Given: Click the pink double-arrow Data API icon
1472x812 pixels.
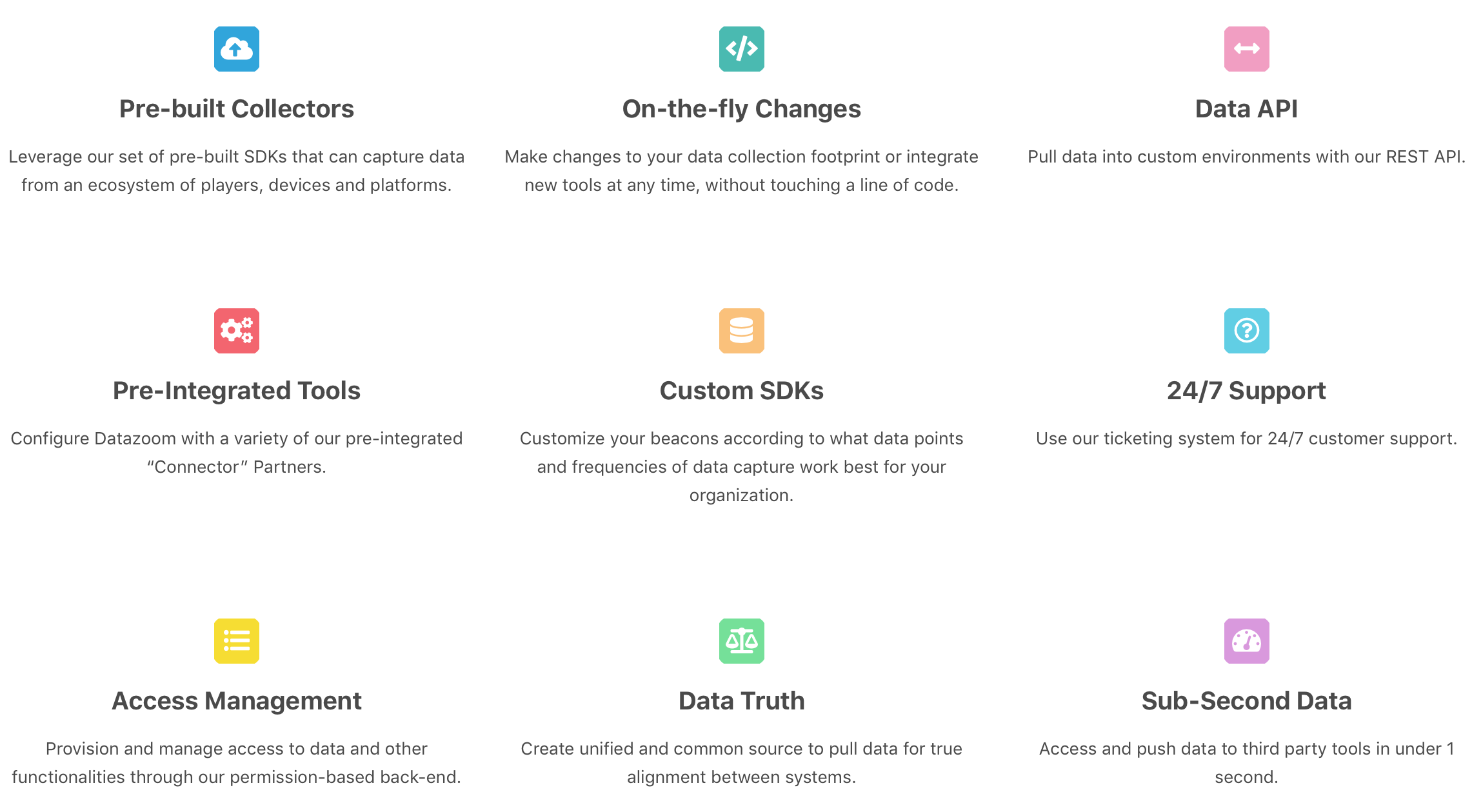Looking at the screenshot, I should click(x=1247, y=49).
